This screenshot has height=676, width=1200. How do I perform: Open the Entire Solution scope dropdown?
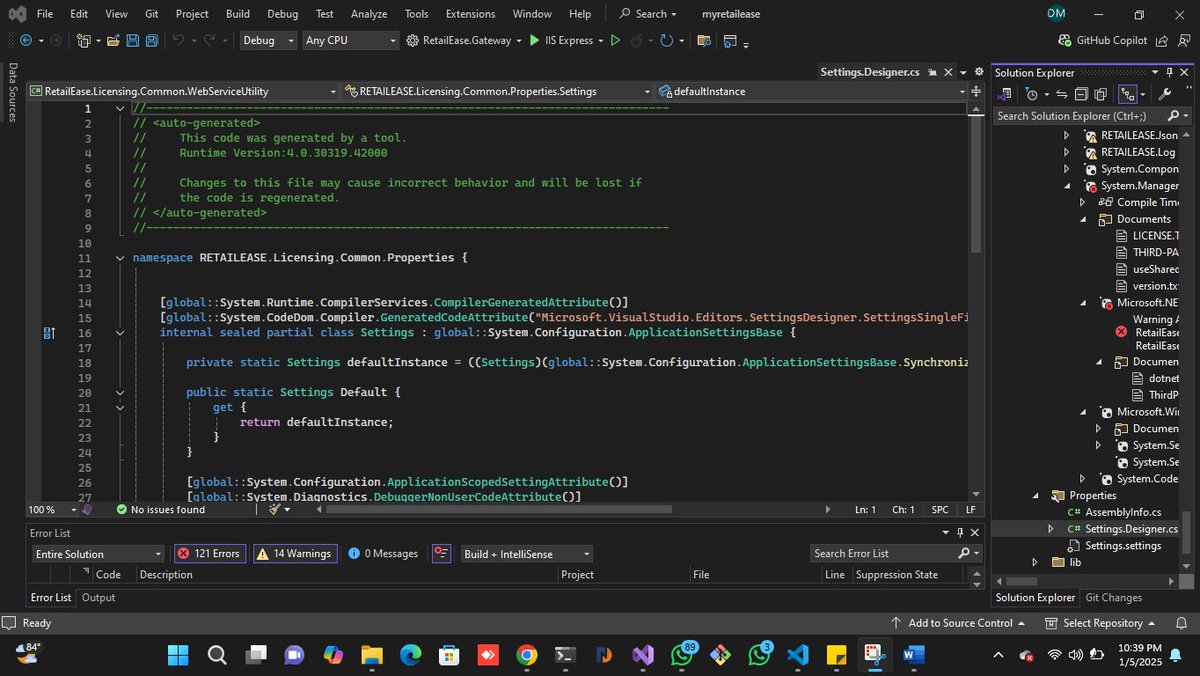(x=97, y=554)
